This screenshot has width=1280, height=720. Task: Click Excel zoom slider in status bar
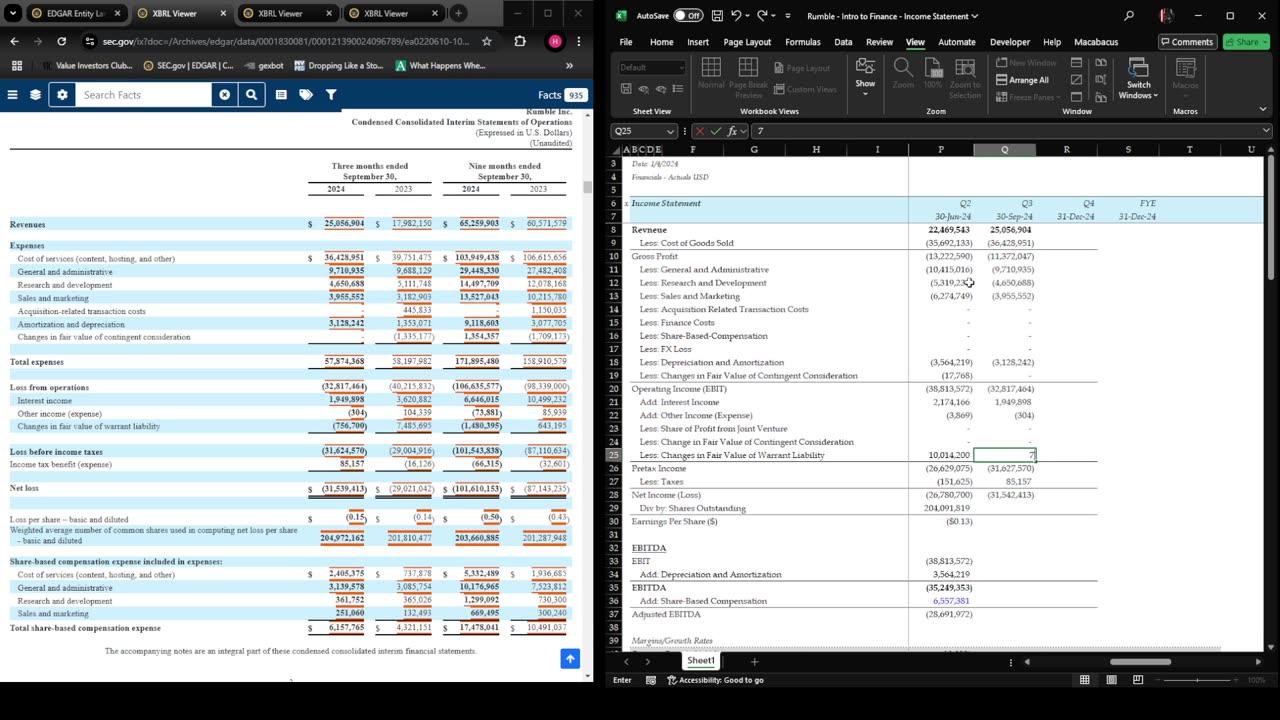(x=1196, y=680)
